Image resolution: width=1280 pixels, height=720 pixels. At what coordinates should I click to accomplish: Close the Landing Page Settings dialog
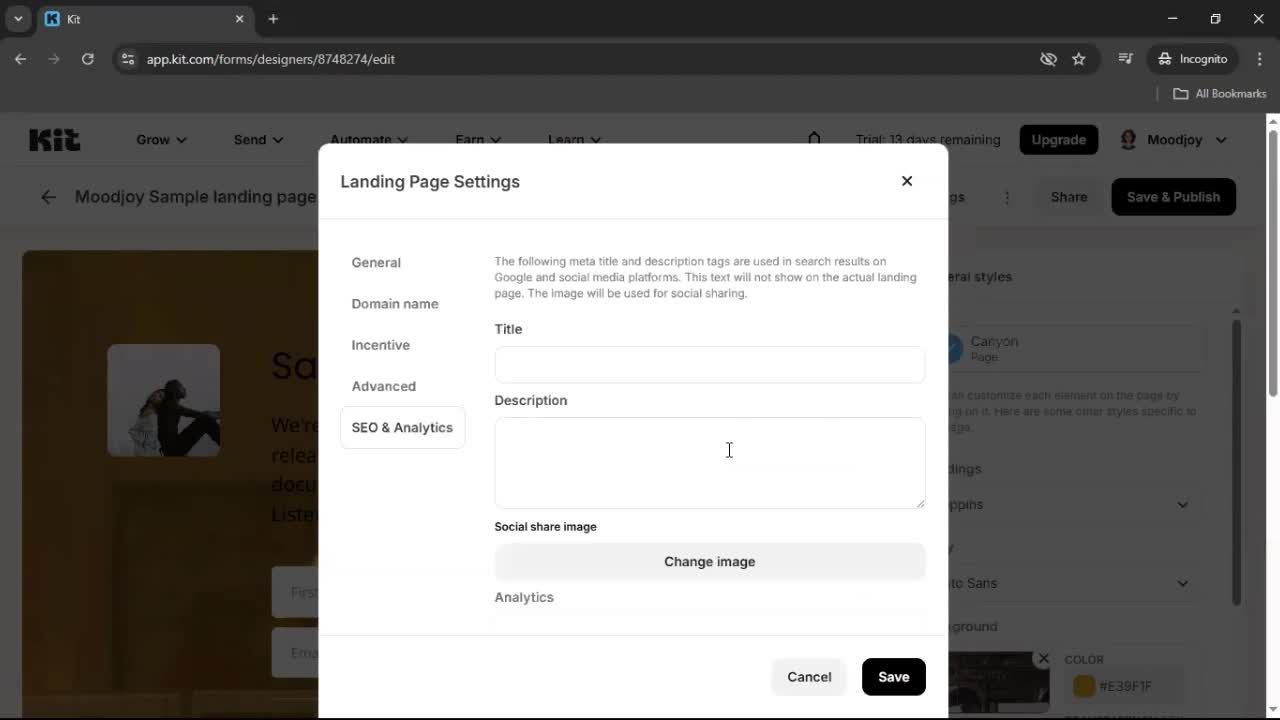pyautogui.click(x=906, y=181)
